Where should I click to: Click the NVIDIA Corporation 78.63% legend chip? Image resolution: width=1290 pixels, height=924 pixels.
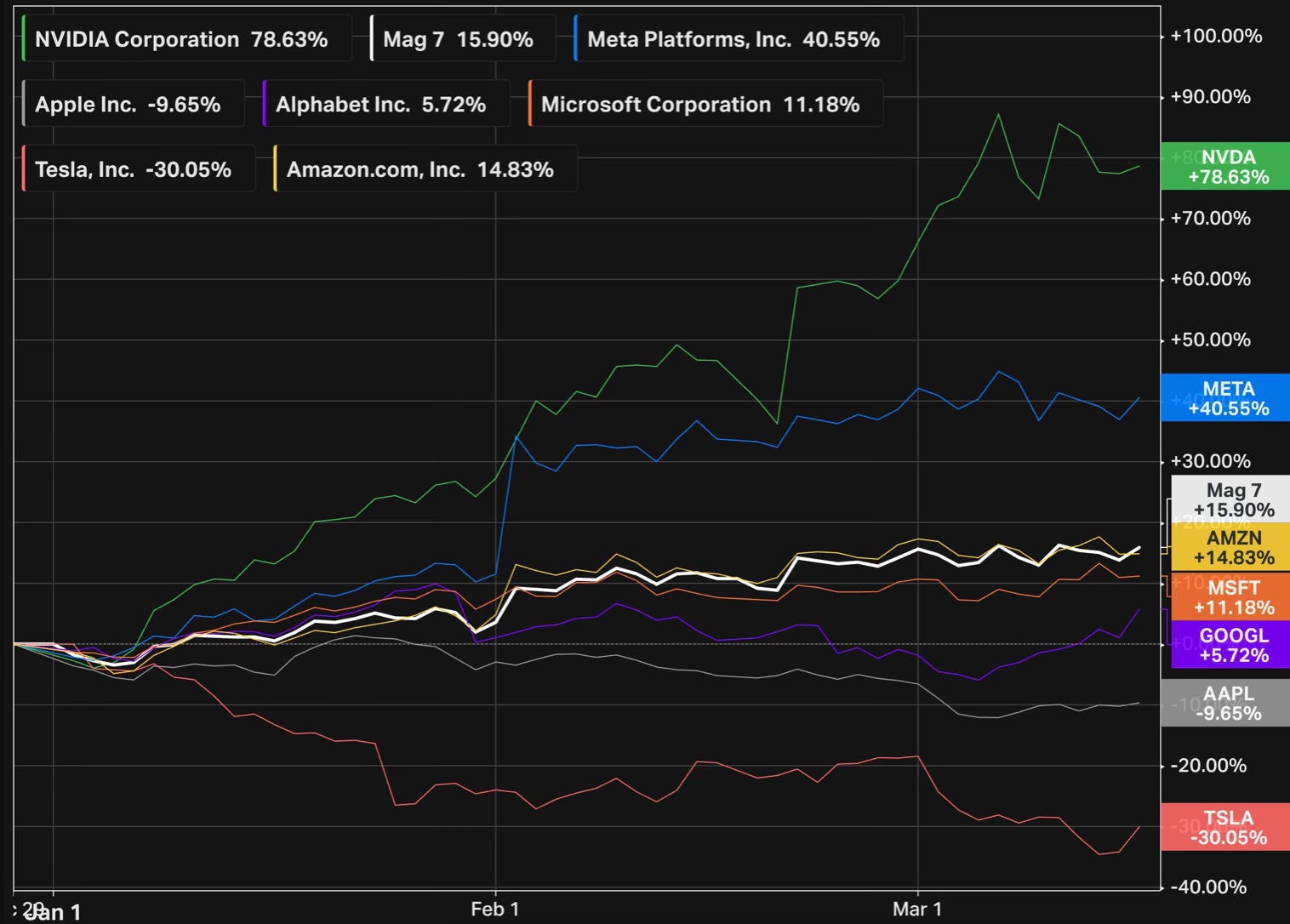coord(186,39)
